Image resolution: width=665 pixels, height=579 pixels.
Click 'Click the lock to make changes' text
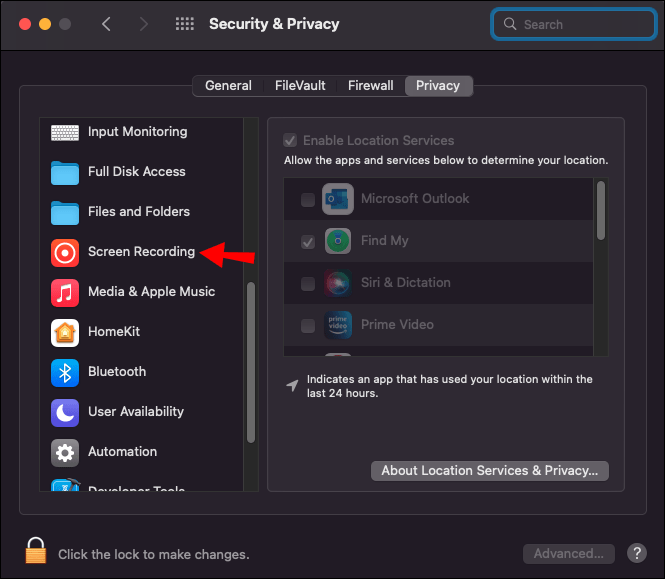coord(154,554)
